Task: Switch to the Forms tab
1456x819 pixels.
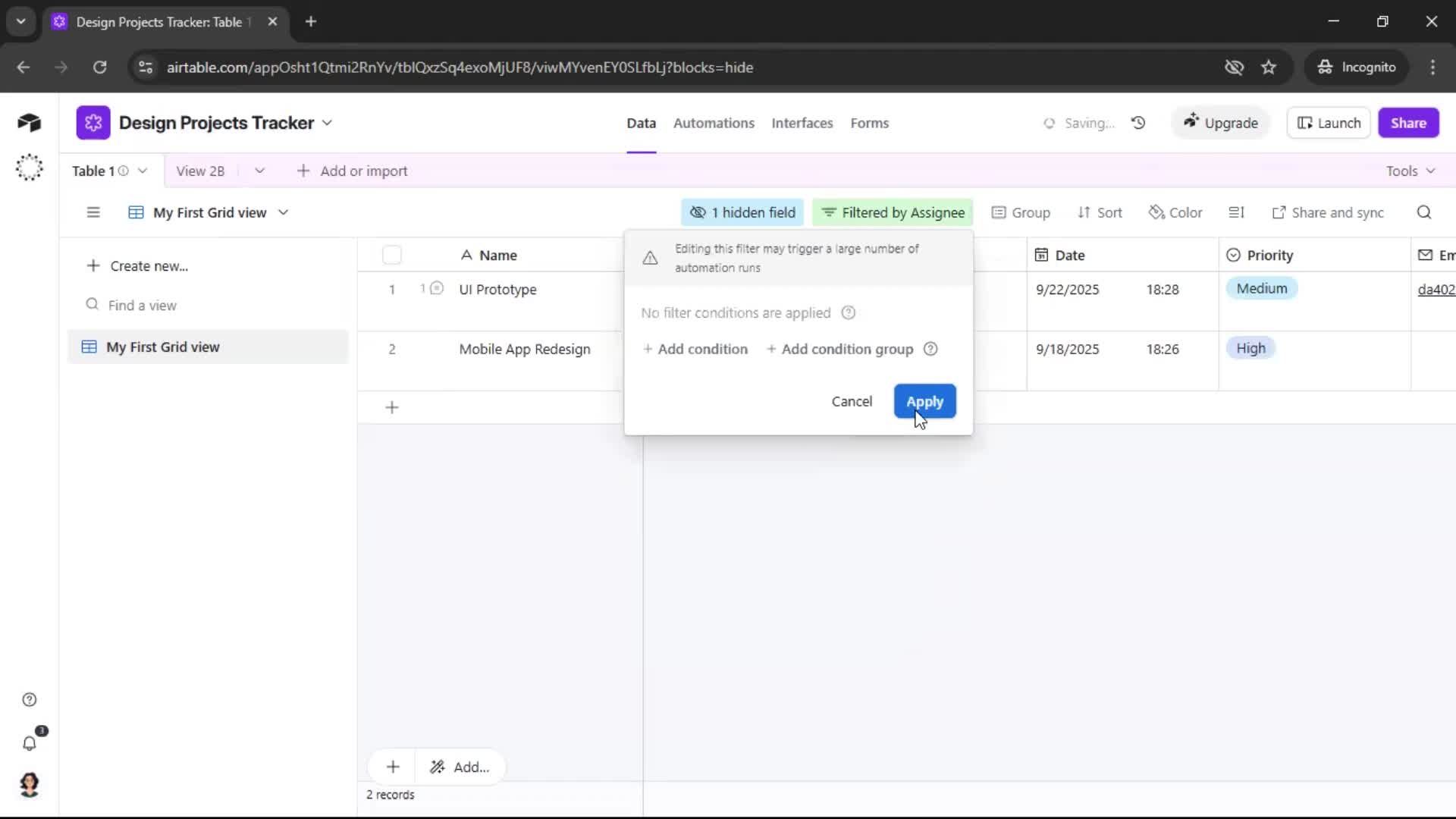Action: coord(869,123)
